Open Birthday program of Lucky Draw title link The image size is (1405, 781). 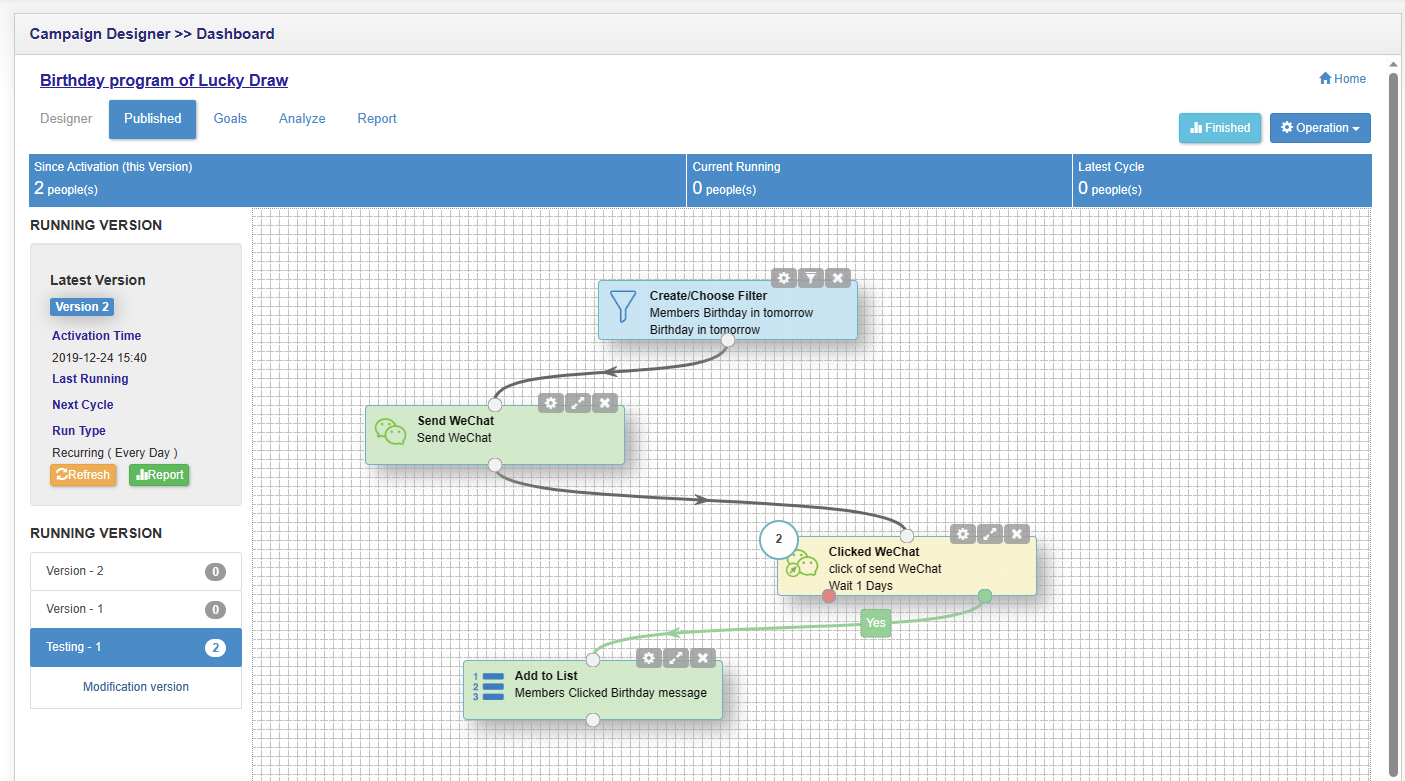[x=164, y=80]
